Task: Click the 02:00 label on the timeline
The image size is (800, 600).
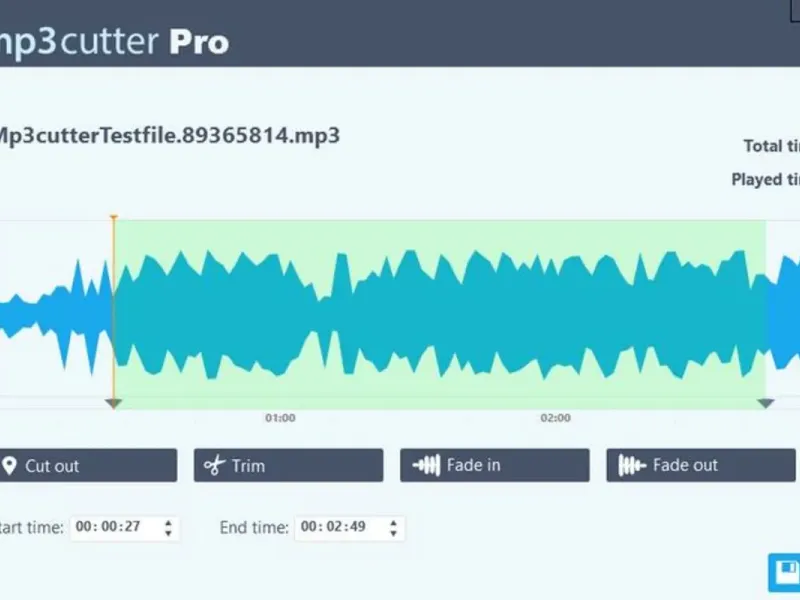Action: click(x=556, y=418)
